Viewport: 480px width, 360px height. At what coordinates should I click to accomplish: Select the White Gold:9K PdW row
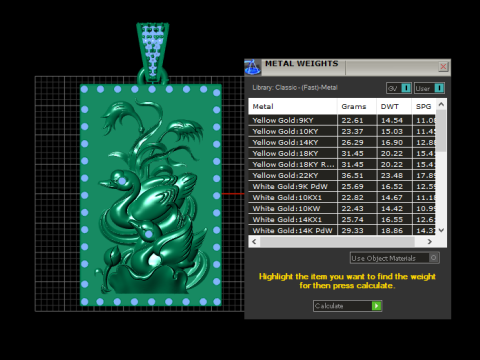click(342, 186)
